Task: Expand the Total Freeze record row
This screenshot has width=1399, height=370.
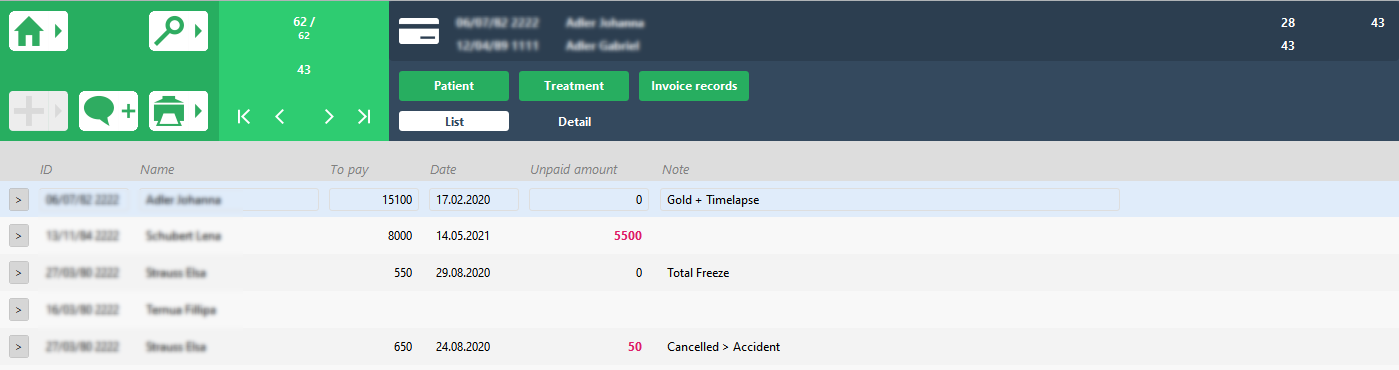Action: (x=19, y=273)
